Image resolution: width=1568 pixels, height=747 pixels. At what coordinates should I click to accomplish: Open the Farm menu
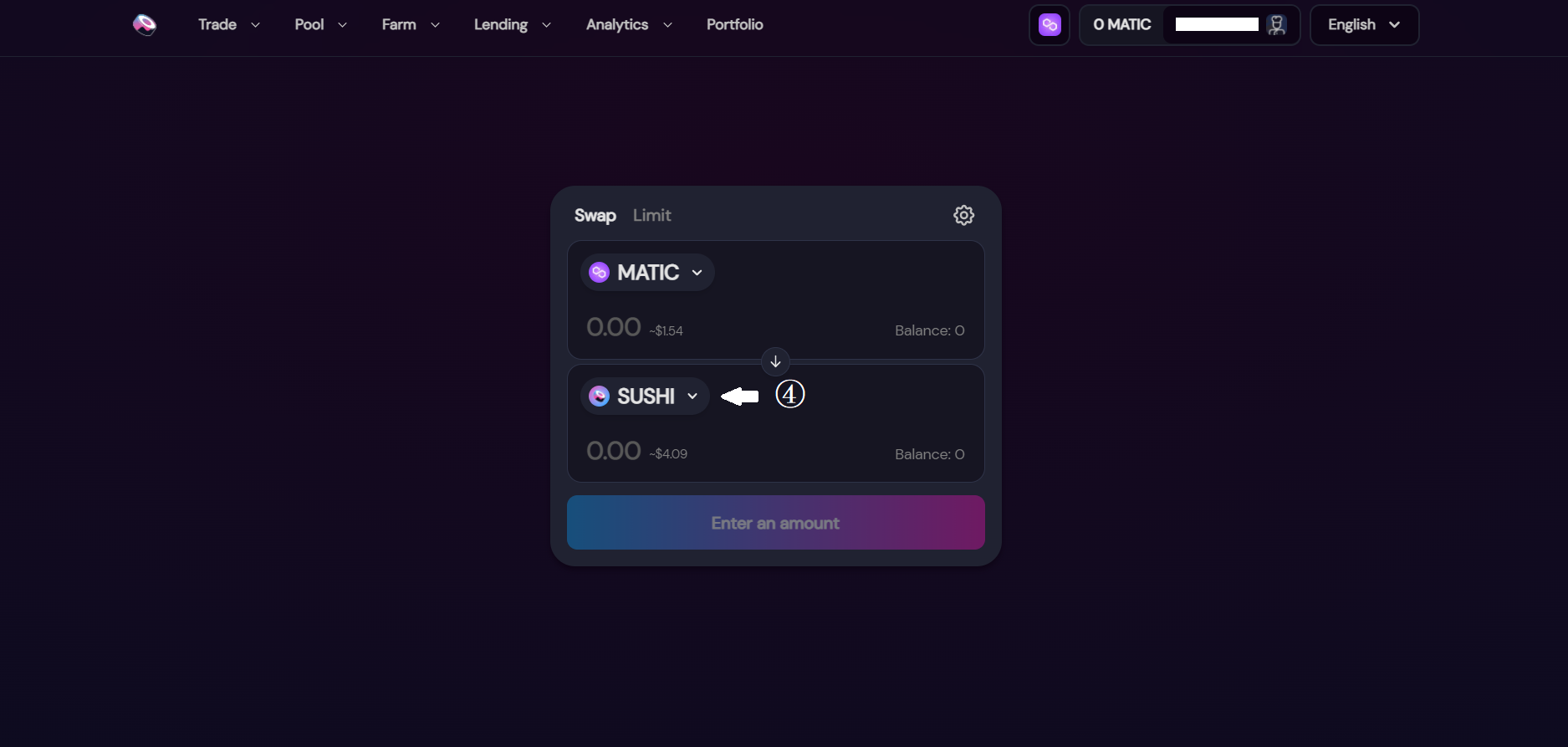pos(411,25)
